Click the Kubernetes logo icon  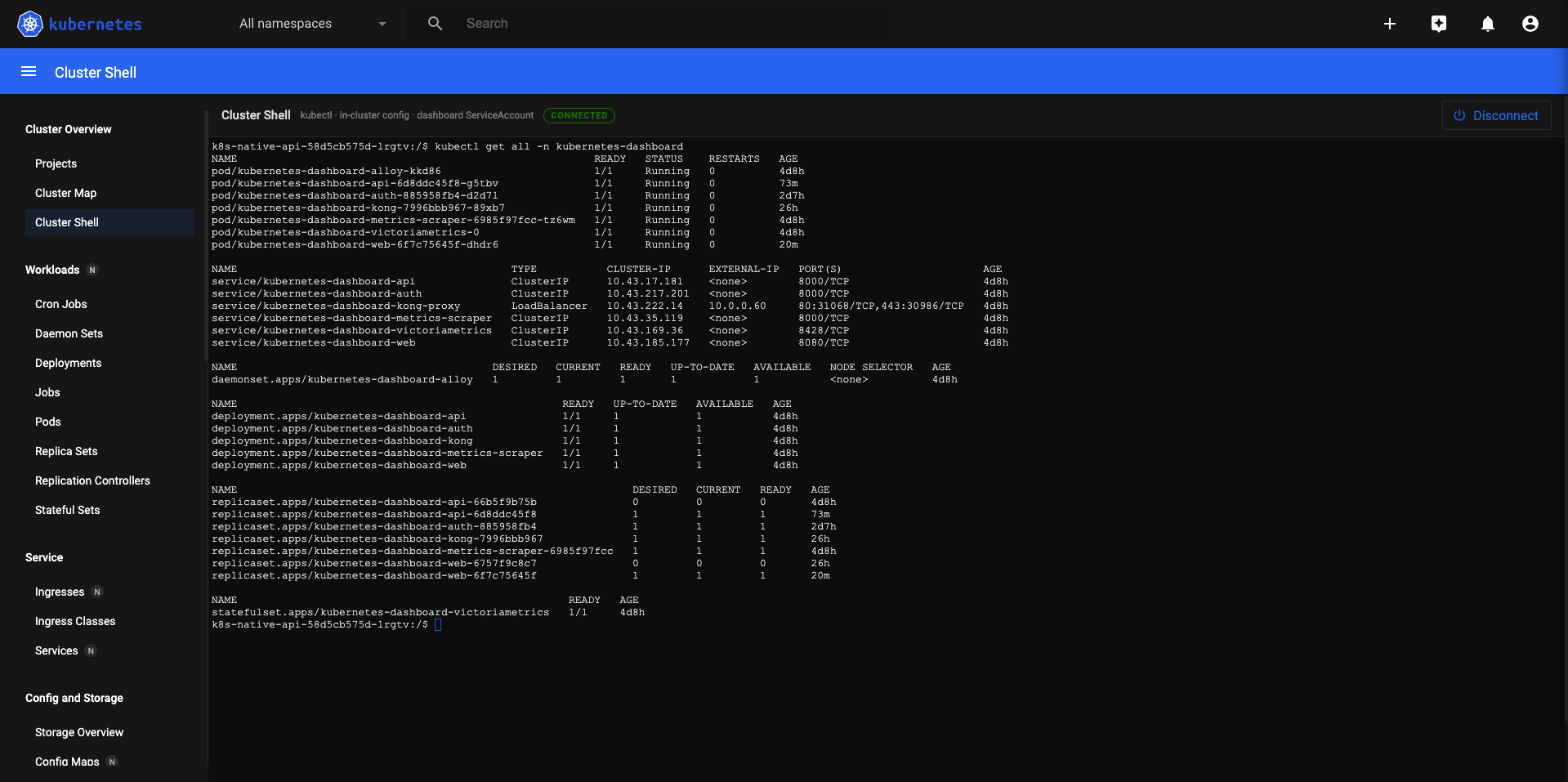click(30, 24)
